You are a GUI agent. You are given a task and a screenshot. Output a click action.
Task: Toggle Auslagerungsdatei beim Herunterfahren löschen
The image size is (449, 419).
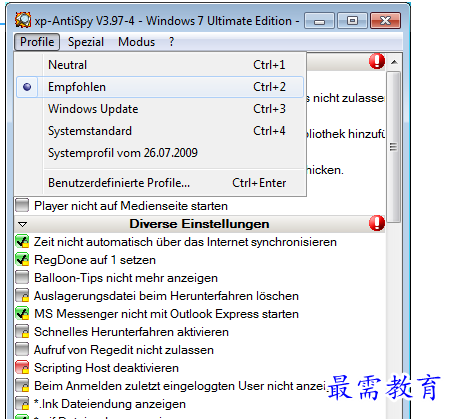pos(22,295)
